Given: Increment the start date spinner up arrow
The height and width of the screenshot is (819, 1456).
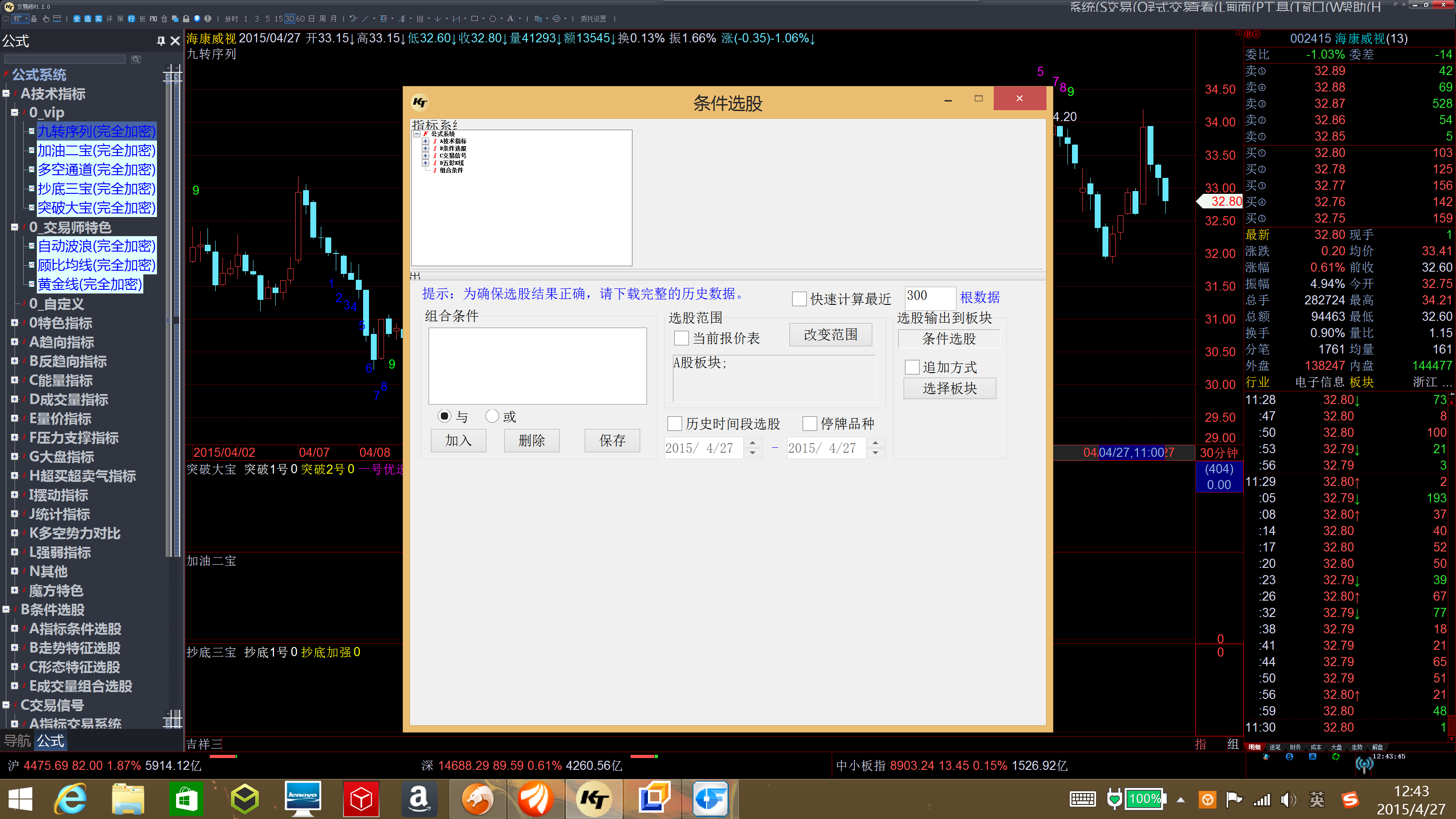Looking at the screenshot, I should click(752, 443).
